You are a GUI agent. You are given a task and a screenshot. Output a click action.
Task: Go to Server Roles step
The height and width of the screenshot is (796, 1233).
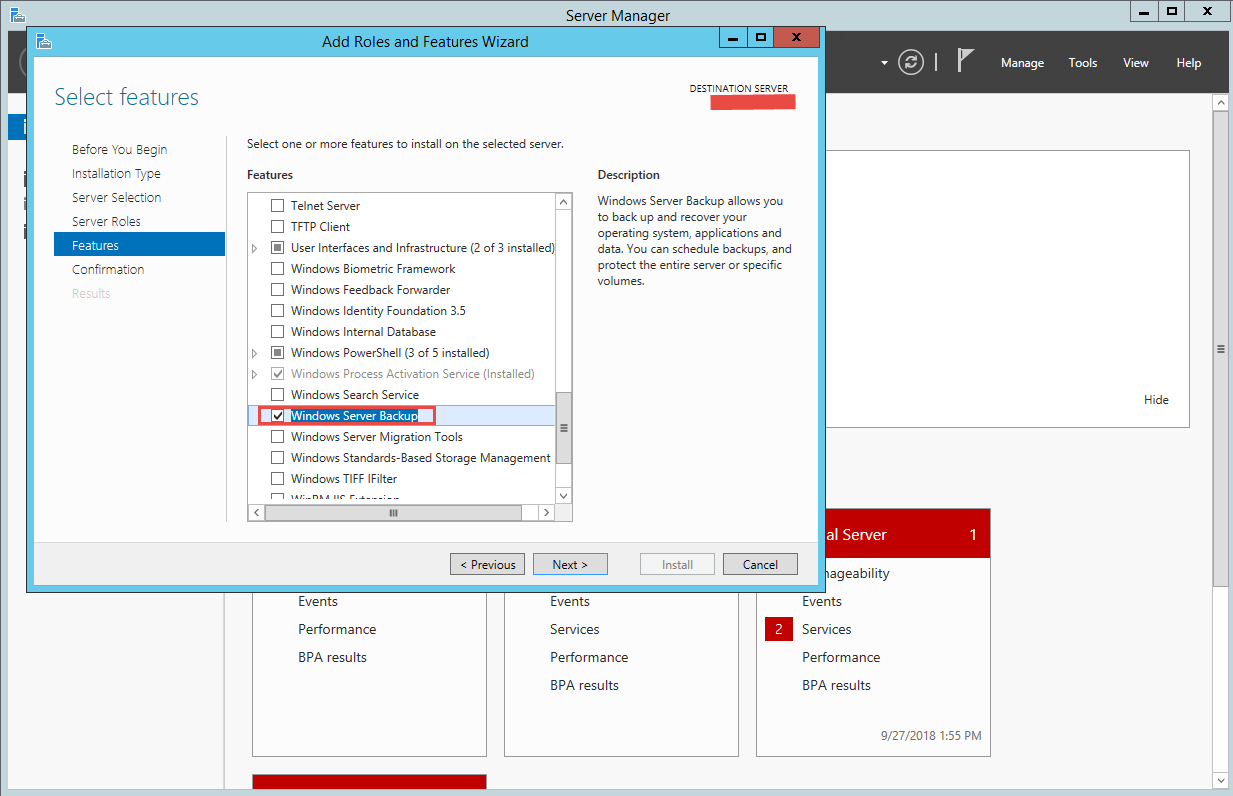tap(106, 222)
